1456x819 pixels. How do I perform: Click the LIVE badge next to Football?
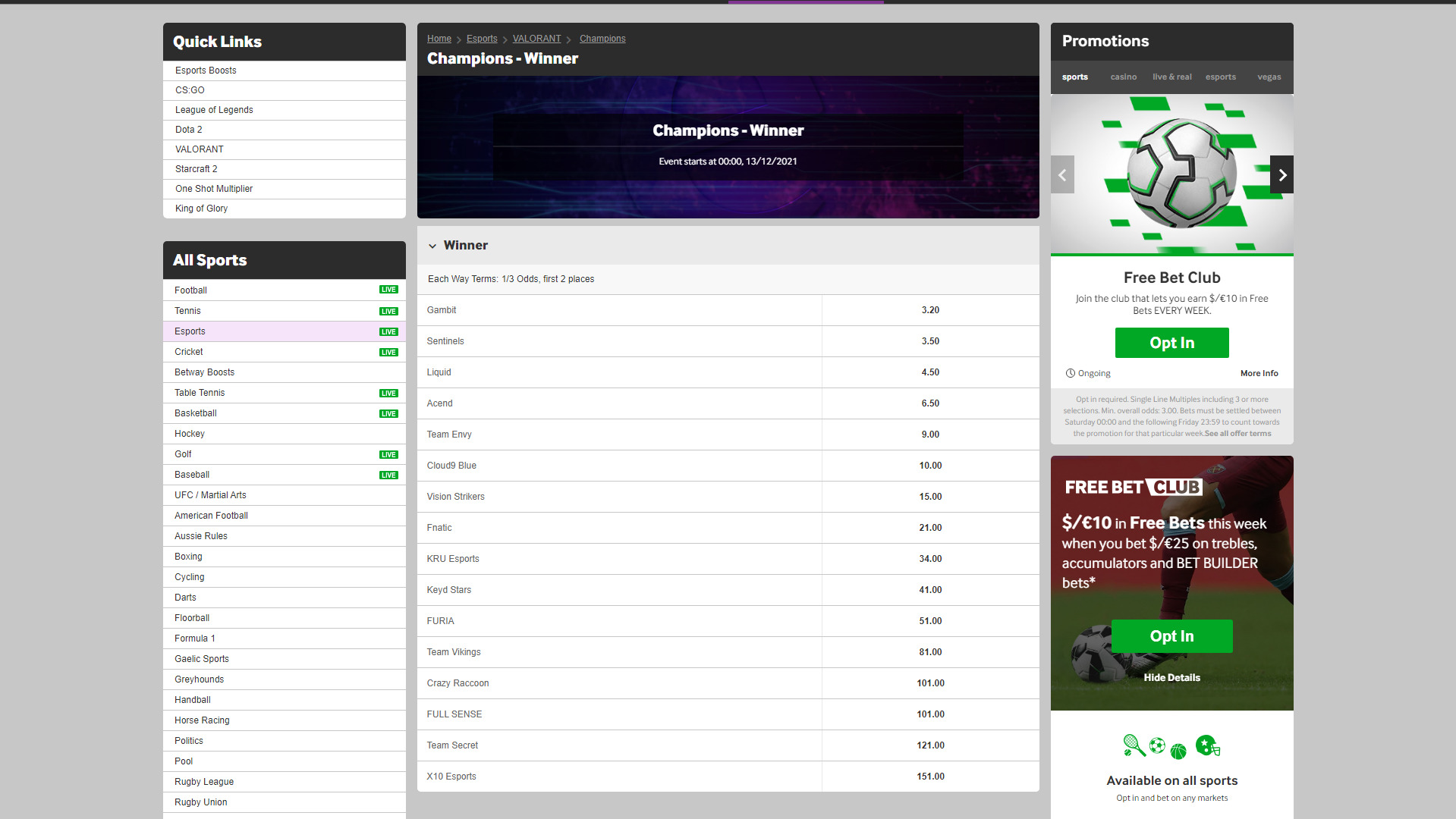click(388, 290)
